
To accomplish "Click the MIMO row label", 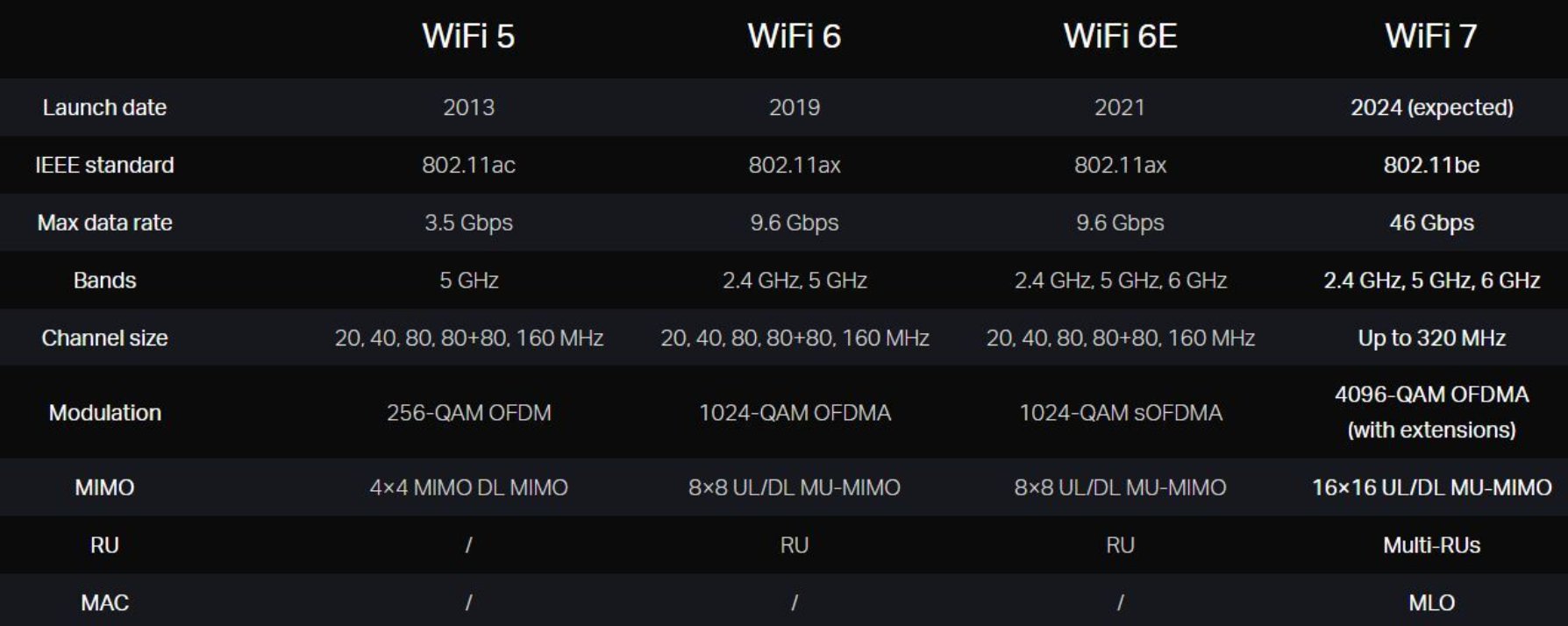I will pos(104,487).
